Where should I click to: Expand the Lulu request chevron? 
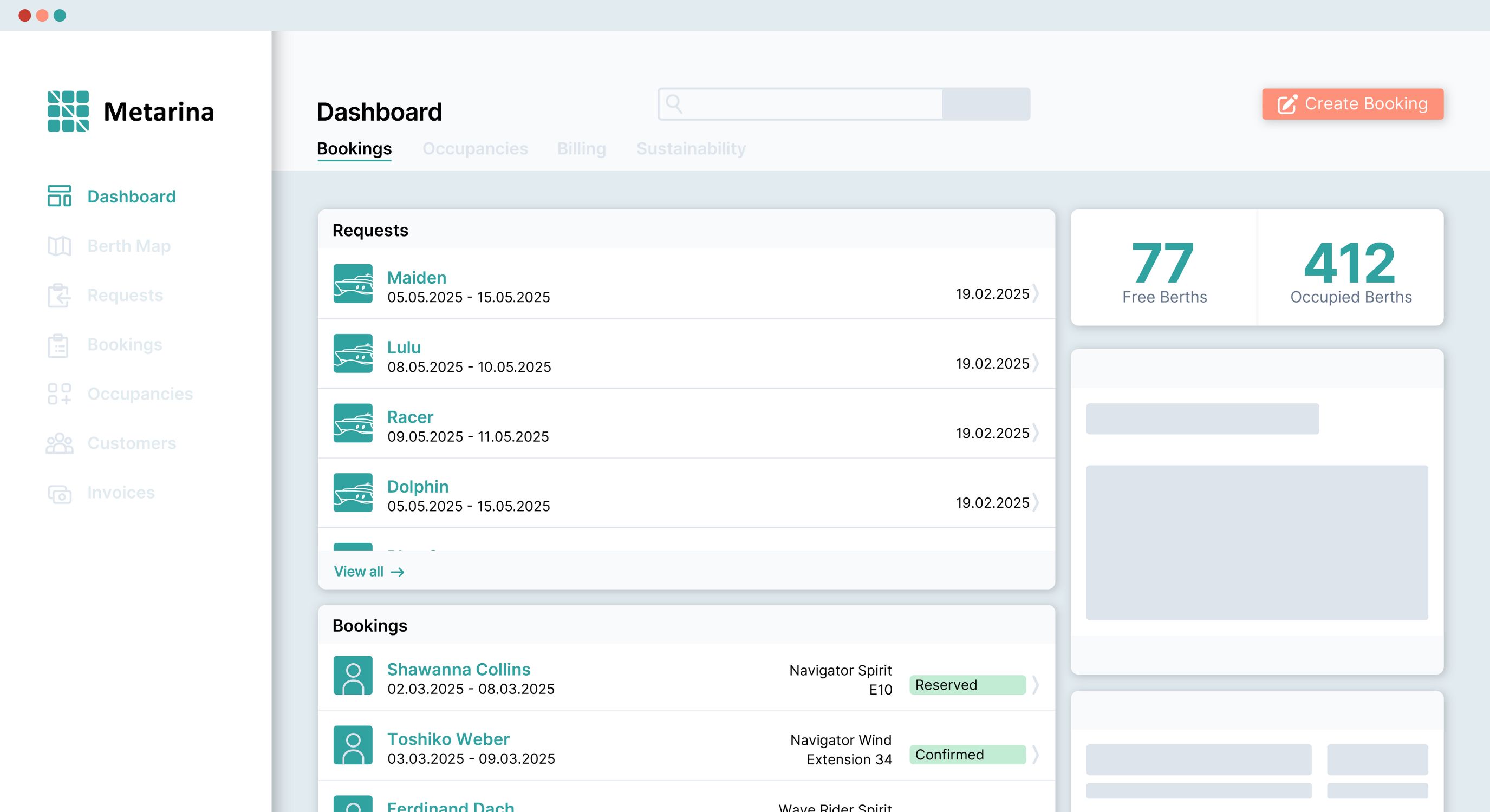pos(1036,364)
